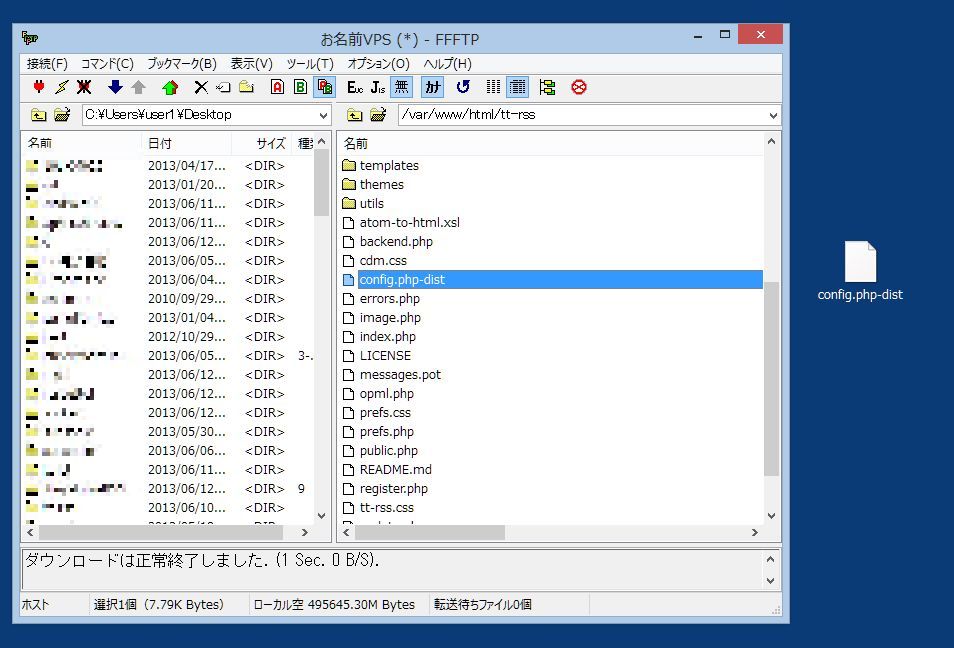Click local list scroll right arrow

point(305,532)
